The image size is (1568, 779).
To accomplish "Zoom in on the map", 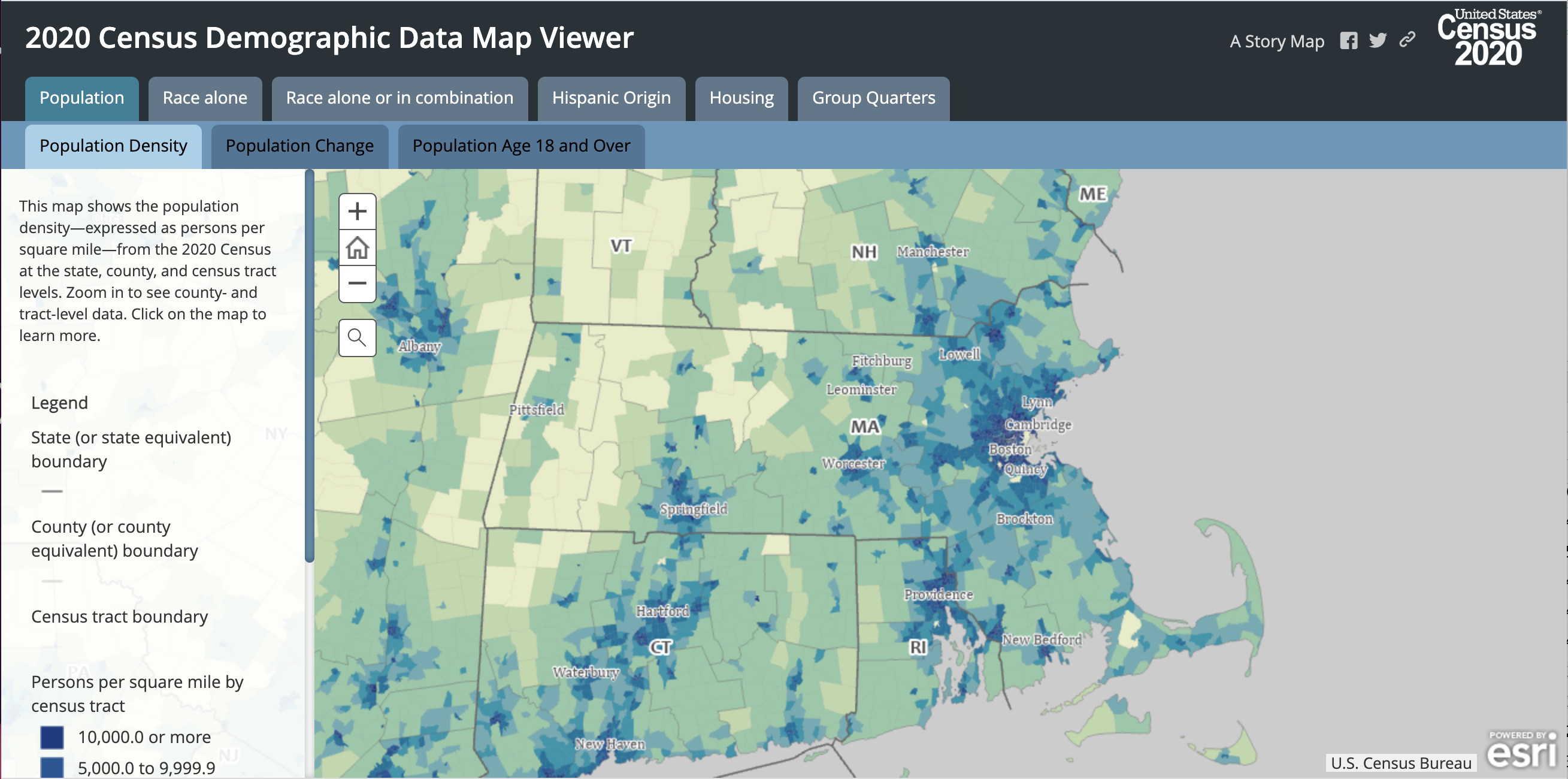I will pyautogui.click(x=358, y=212).
